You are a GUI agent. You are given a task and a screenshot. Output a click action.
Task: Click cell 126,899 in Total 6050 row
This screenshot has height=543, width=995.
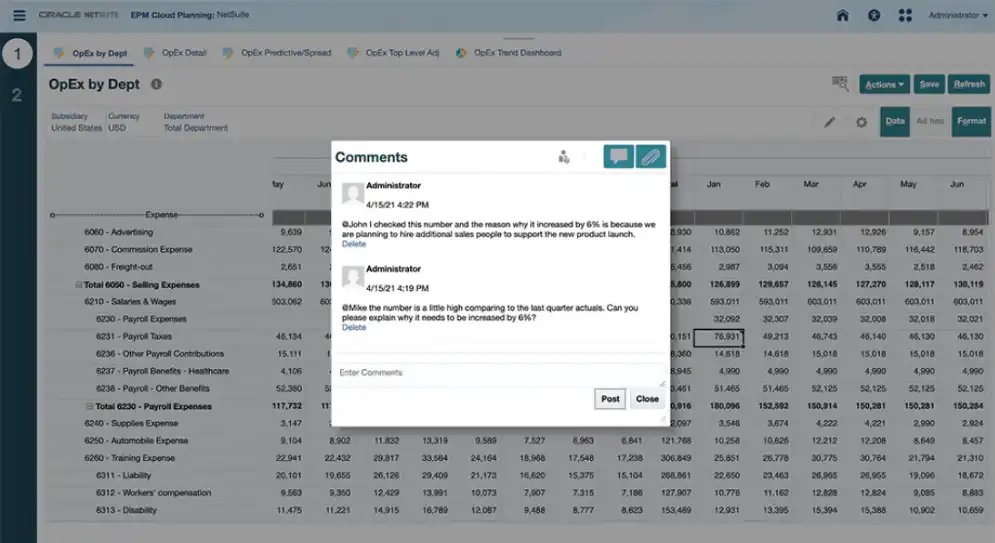[725, 284]
